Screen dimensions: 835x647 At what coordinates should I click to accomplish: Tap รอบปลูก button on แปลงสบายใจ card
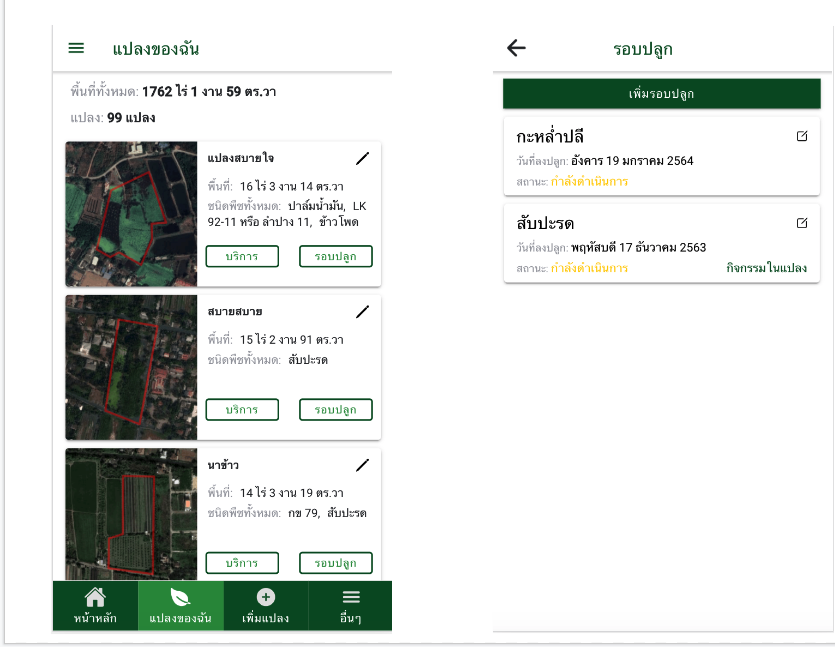pos(335,256)
